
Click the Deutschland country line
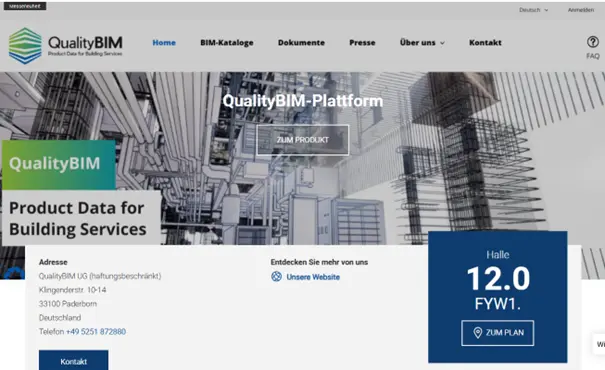click(x=60, y=318)
